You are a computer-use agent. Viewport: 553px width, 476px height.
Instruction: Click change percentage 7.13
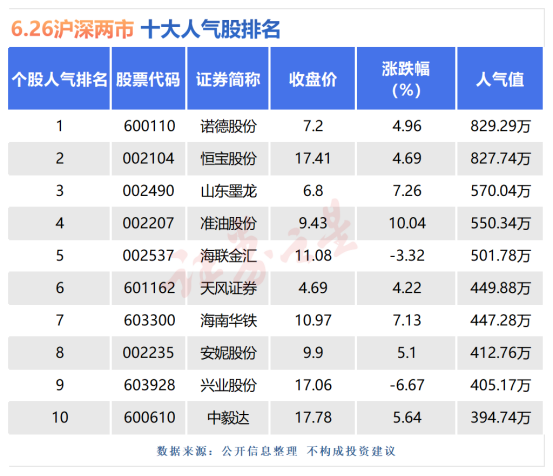point(407,321)
